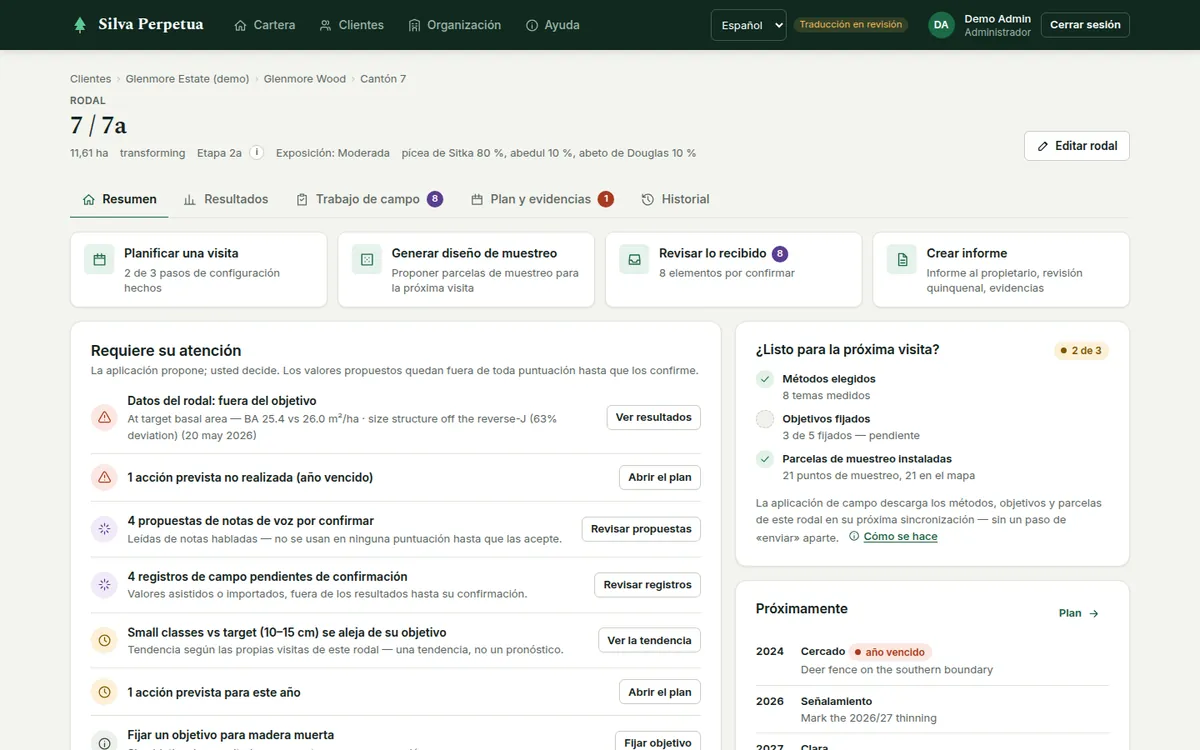
Task: Go to Organización section
Action: pyautogui.click(x=455, y=25)
